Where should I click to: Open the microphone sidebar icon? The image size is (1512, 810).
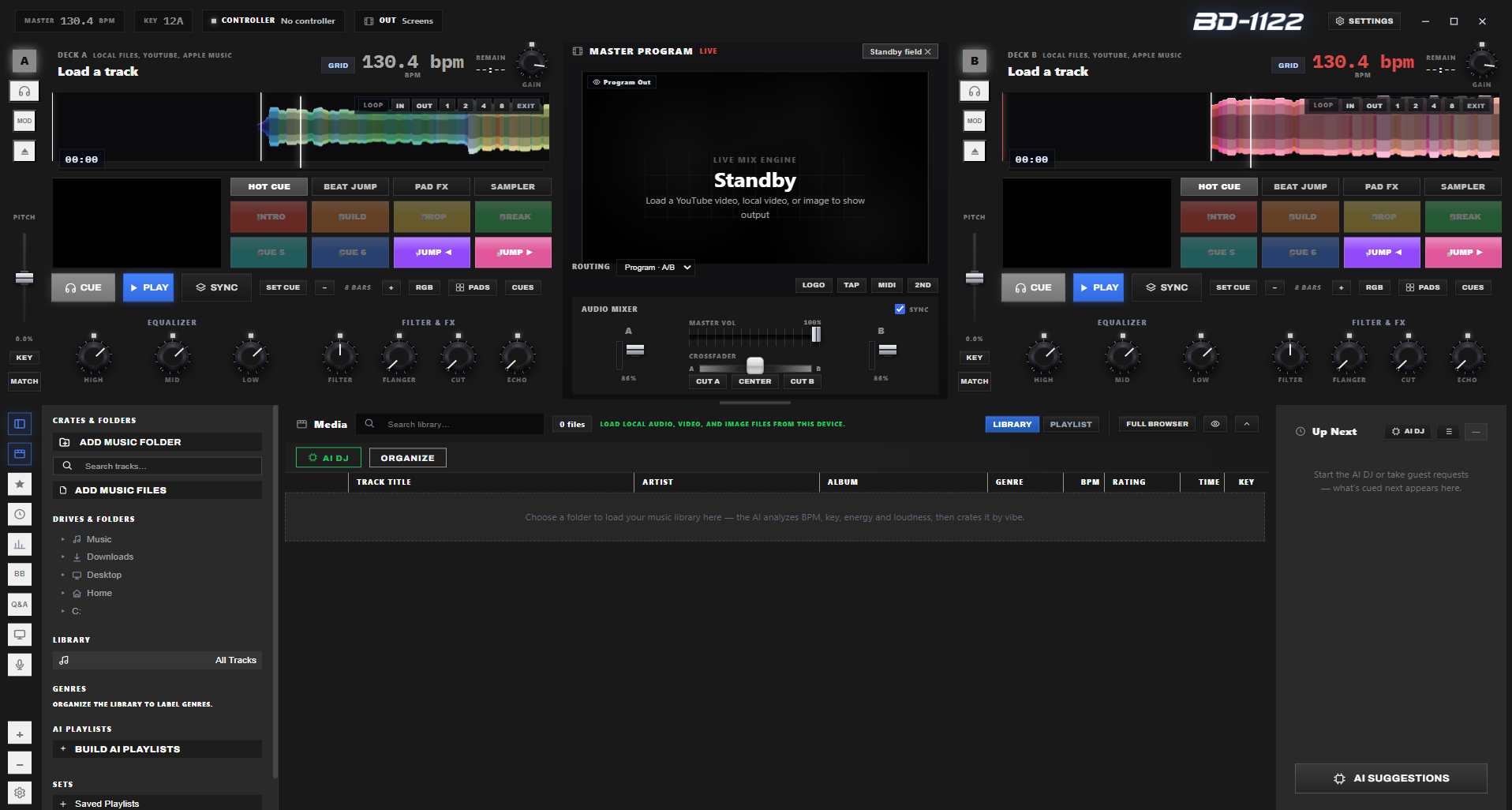click(x=20, y=664)
